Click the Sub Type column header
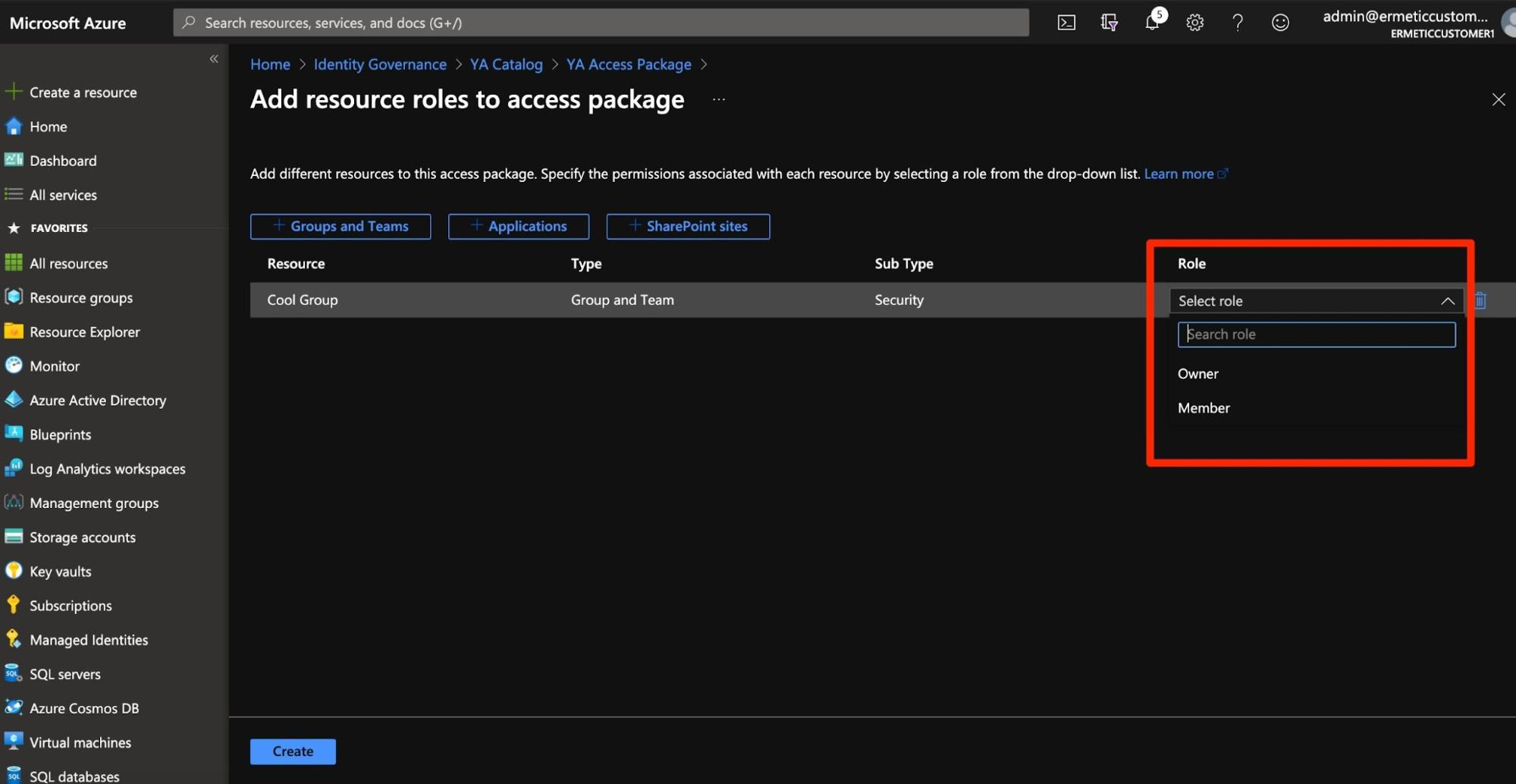Screen dimensions: 1516x784 [x=904, y=263]
